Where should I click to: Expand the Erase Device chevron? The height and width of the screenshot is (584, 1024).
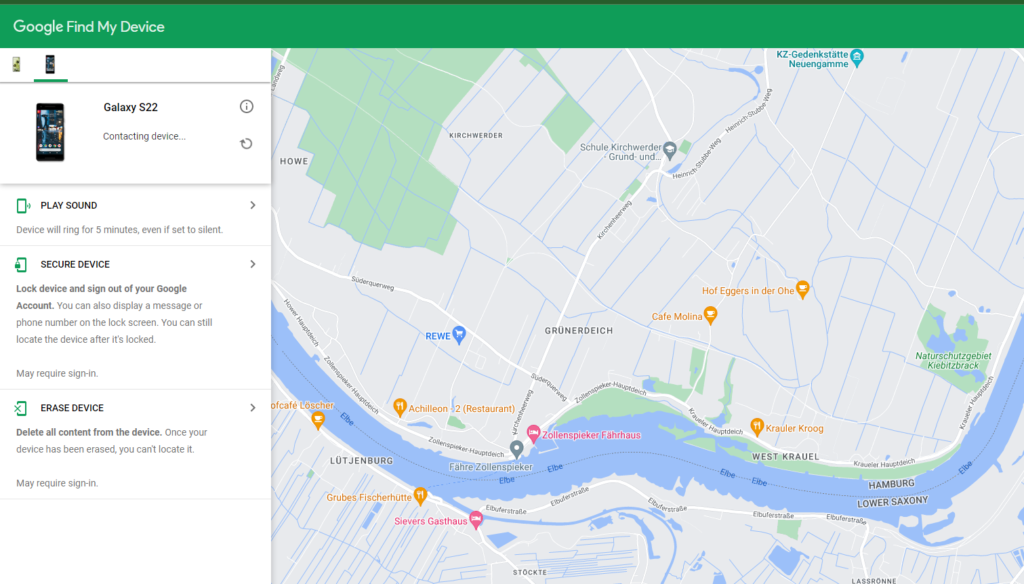pyautogui.click(x=253, y=408)
